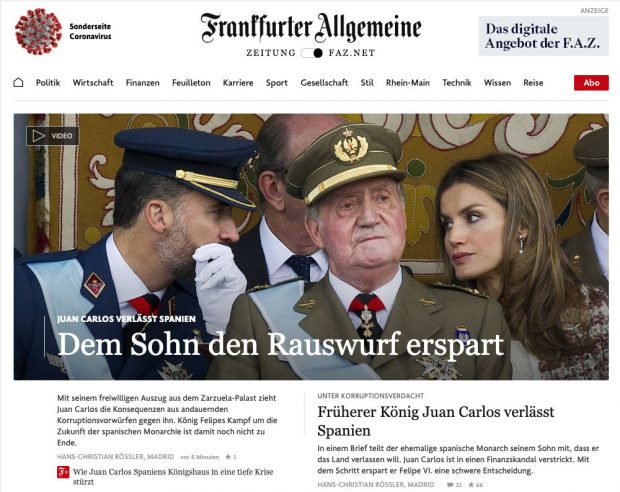Click the home icon in navigation bar
This screenshot has height=492, width=620.
[18, 83]
